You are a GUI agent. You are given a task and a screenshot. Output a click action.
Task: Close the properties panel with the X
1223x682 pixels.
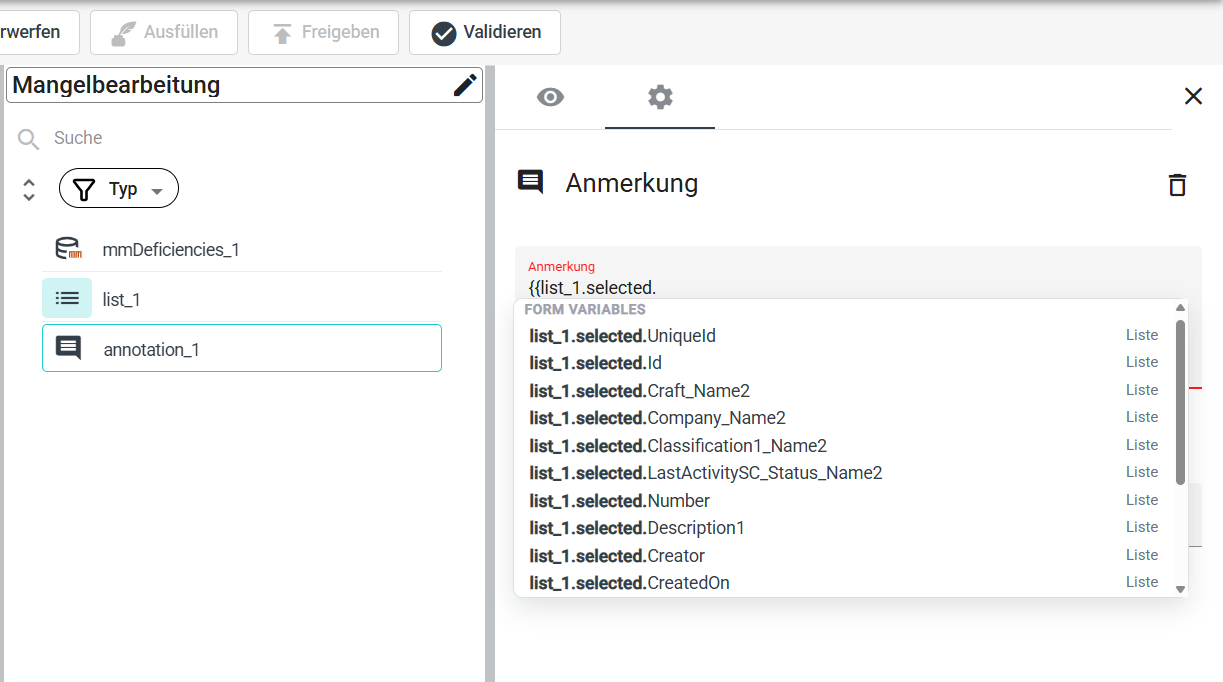(1193, 96)
